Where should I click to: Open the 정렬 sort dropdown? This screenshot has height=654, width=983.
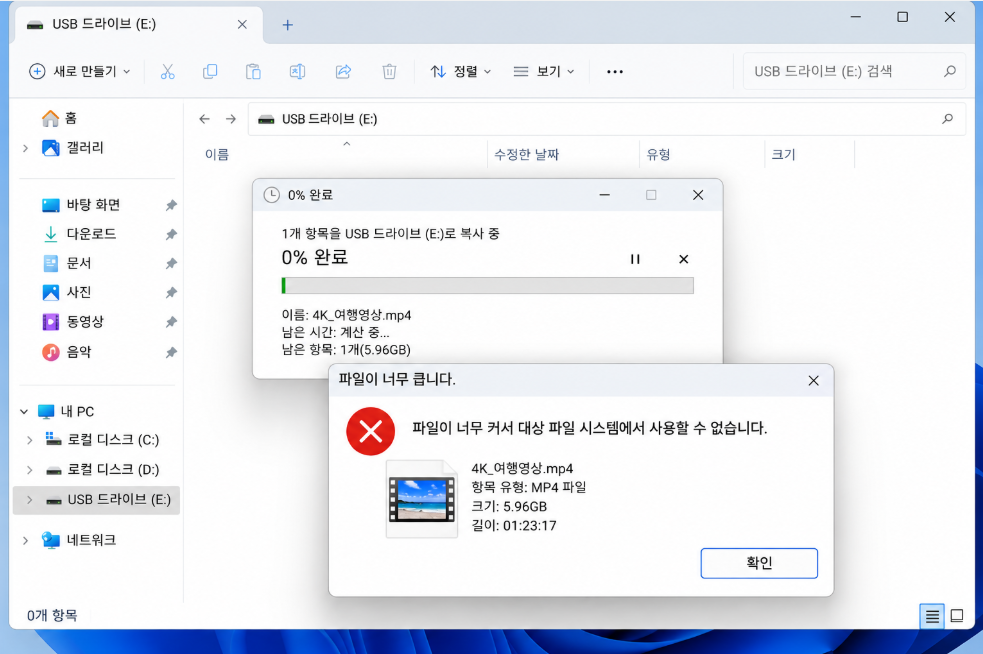tap(461, 71)
